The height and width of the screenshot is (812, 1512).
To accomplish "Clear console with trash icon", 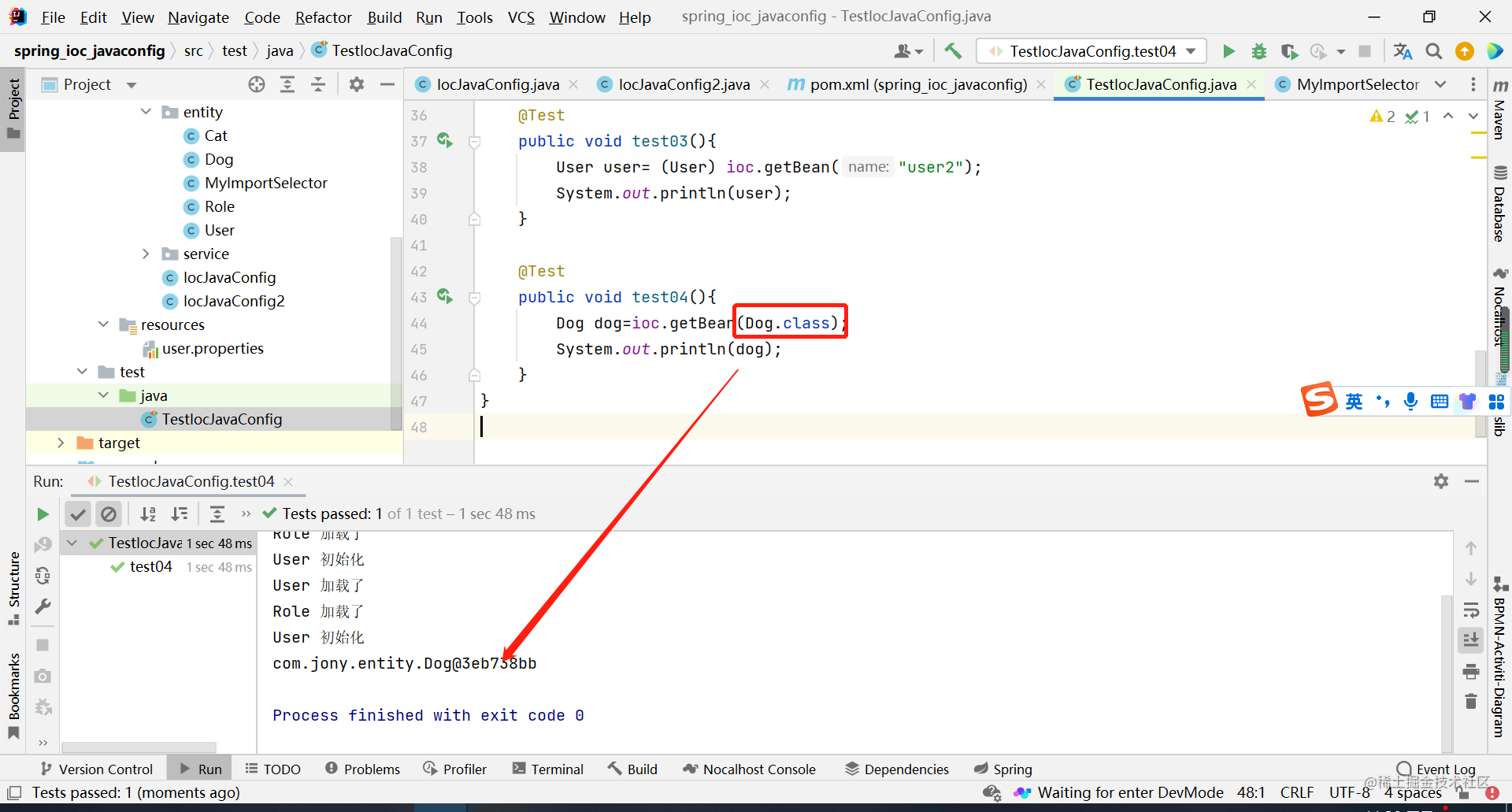I will 1470,701.
